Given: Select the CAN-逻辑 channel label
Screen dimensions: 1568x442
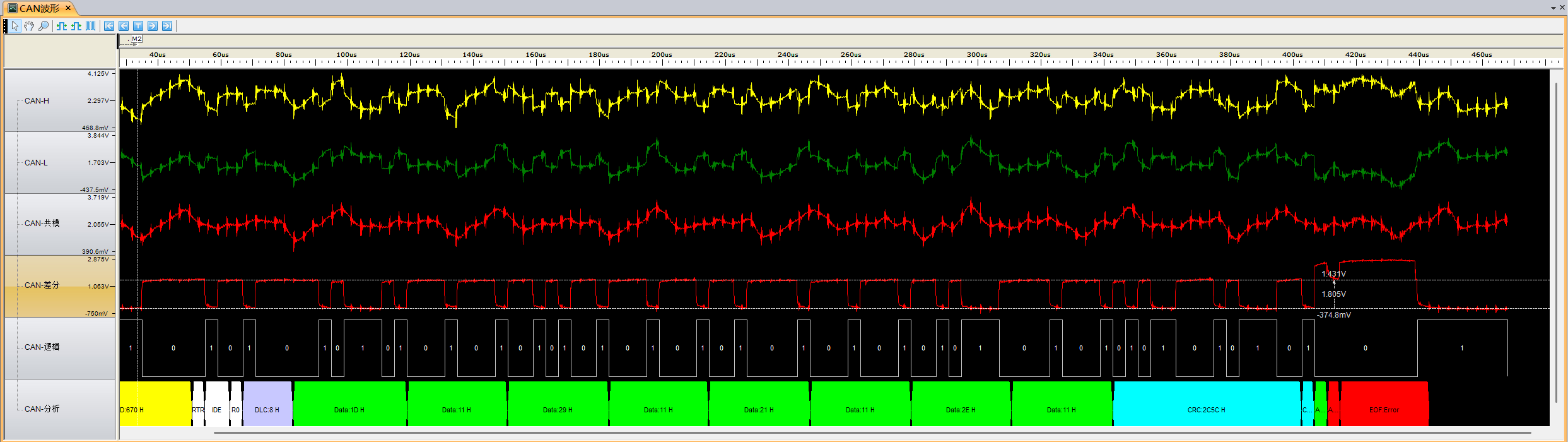Looking at the screenshot, I should click(x=42, y=347).
